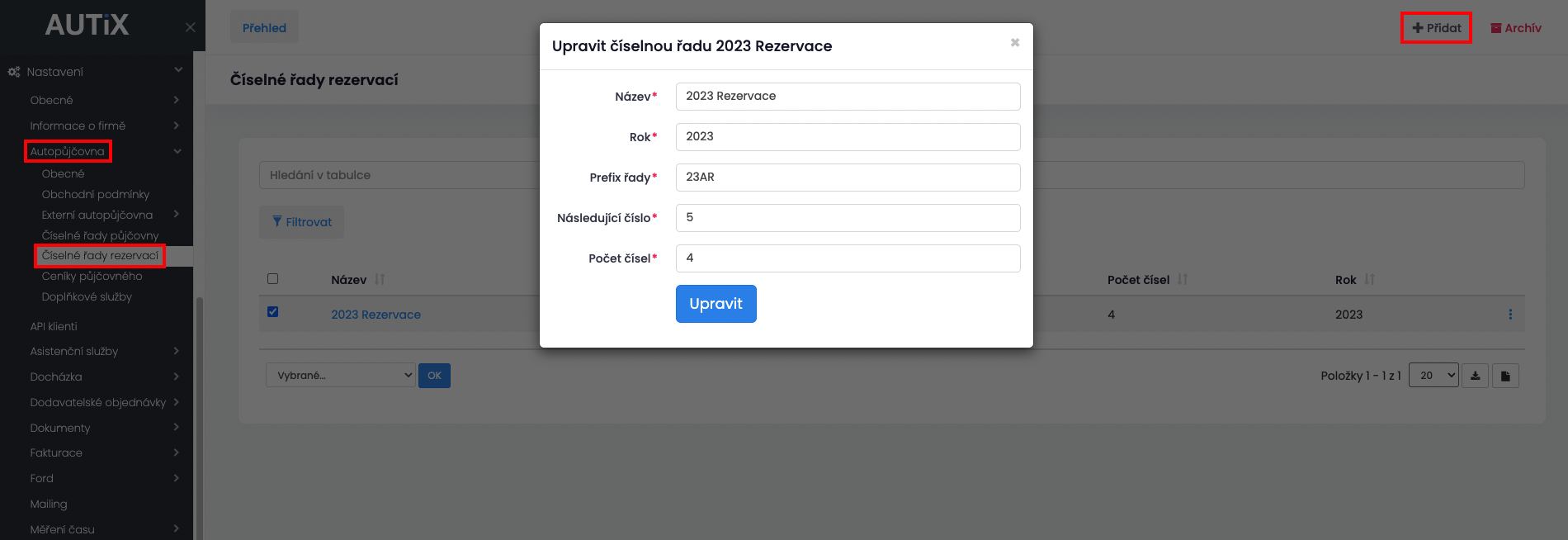Close the edit dialog with the X
The height and width of the screenshot is (540, 1568).
pyautogui.click(x=1015, y=42)
